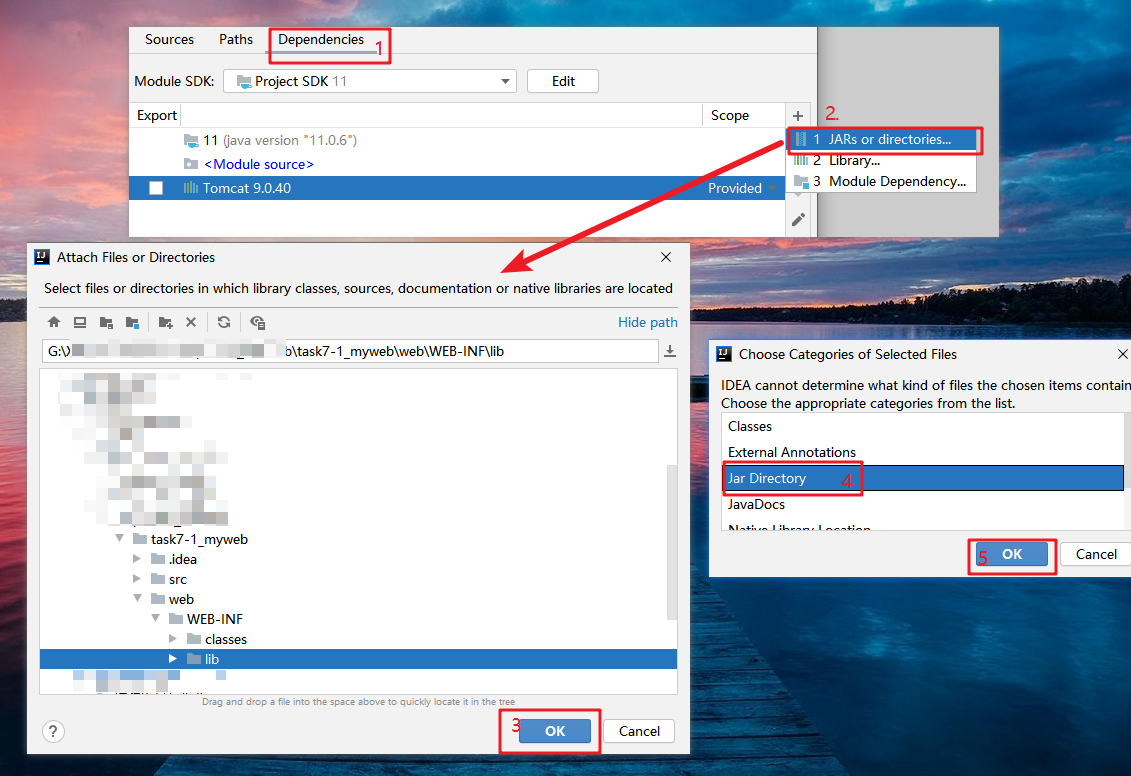The height and width of the screenshot is (776, 1131).
Task: Collapse the task7-1_myweb tree node
Action: 119,539
